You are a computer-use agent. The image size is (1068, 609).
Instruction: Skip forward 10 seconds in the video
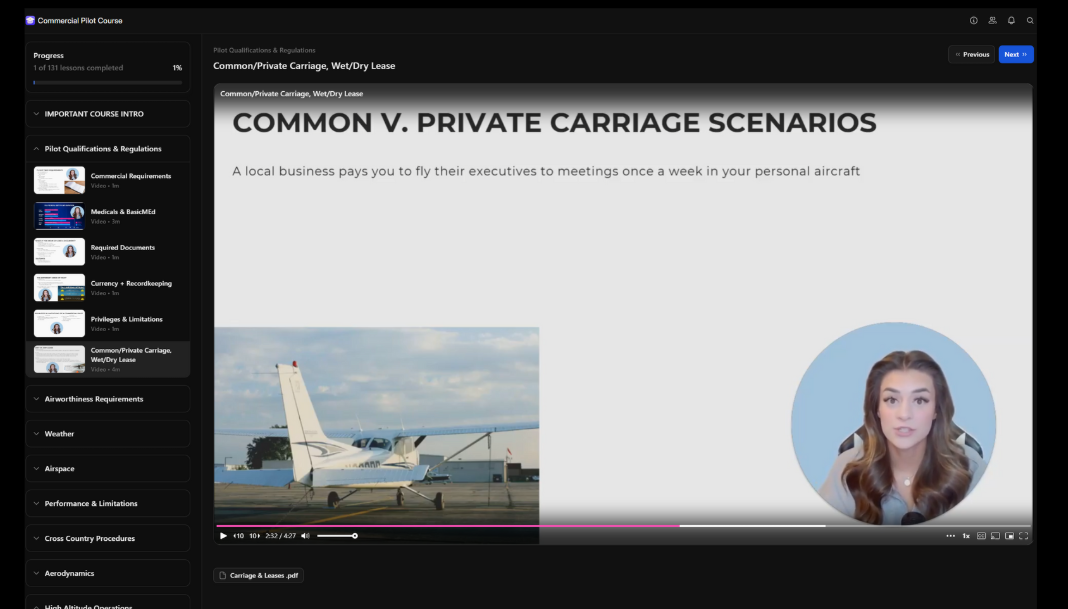coord(255,535)
